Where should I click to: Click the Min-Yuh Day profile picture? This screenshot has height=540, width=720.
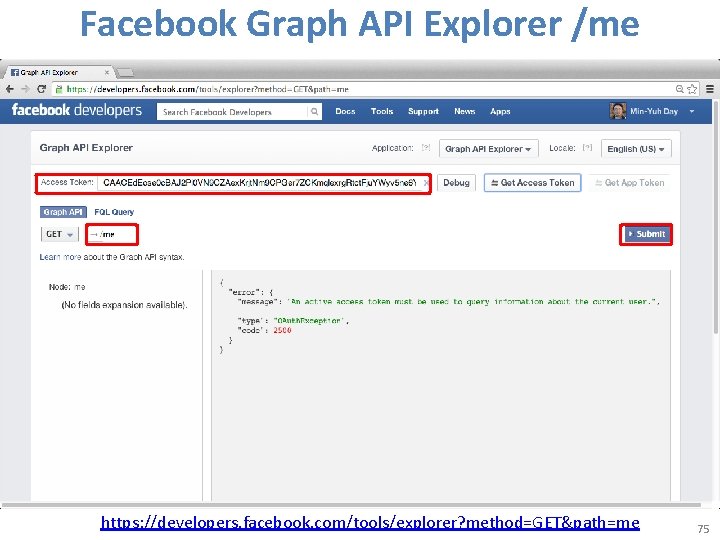618,111
